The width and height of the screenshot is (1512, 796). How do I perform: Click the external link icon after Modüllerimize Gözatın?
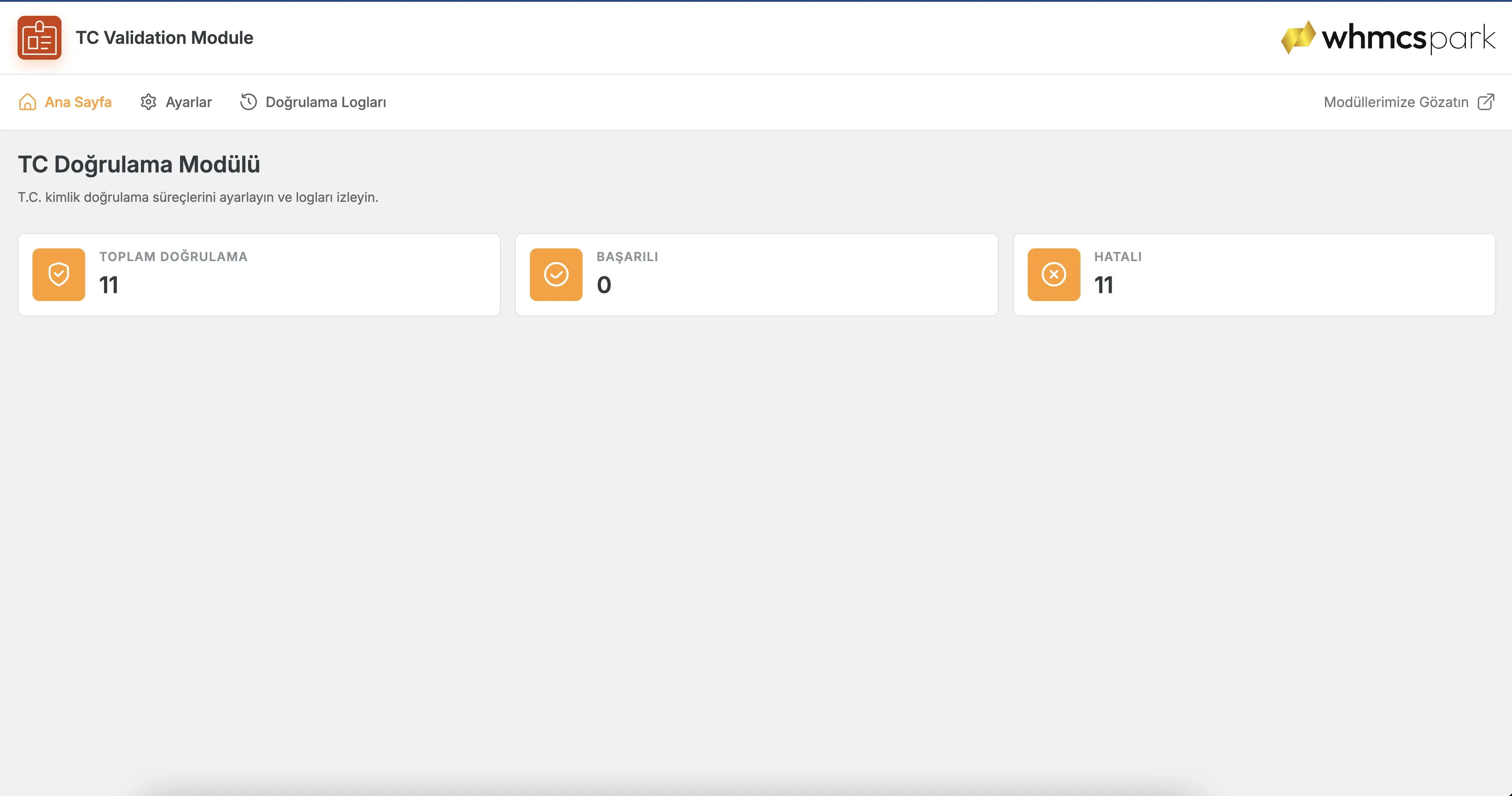pyautogui.click(x=1486, y=102)
